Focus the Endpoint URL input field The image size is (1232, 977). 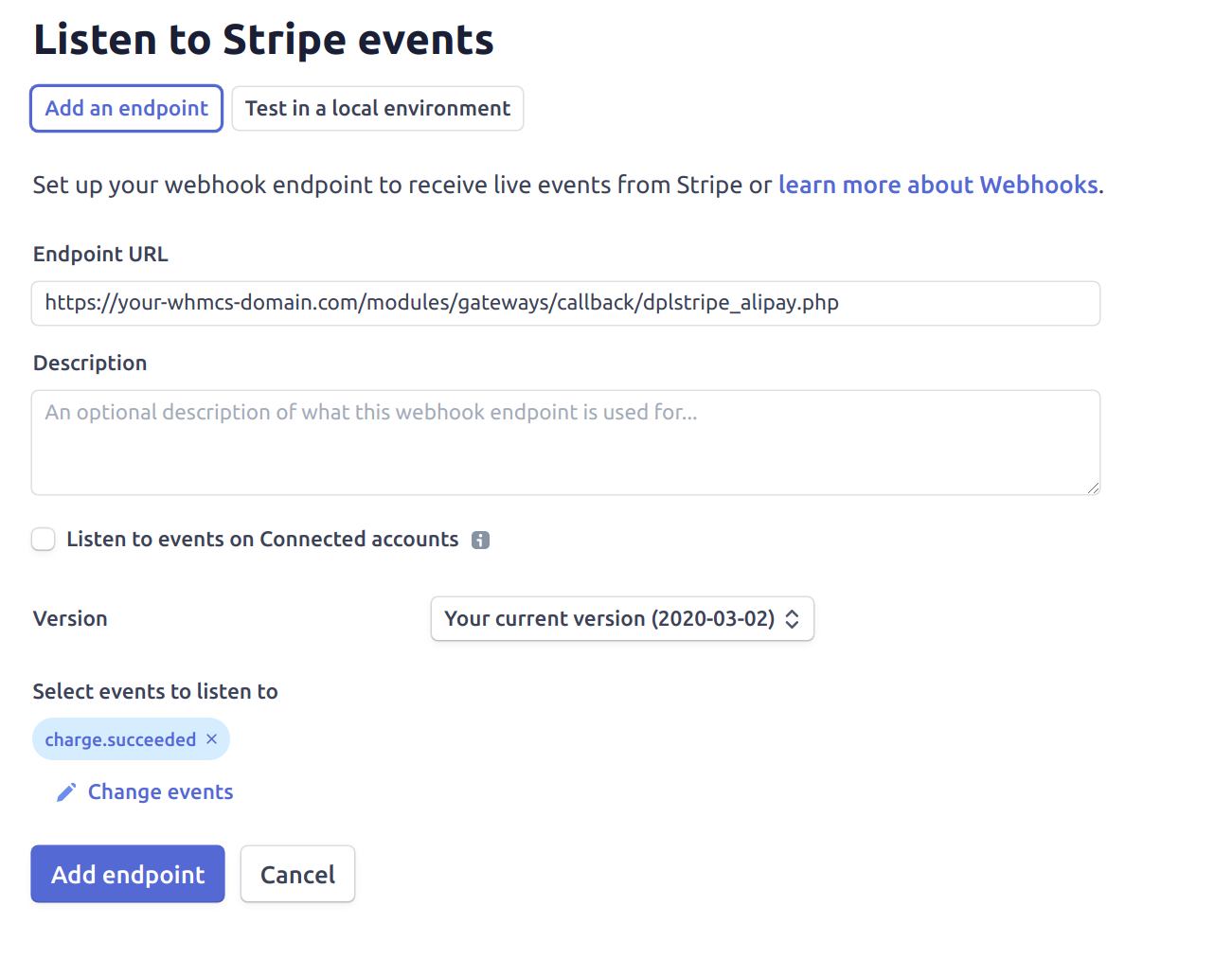click(x=565, y=303)
